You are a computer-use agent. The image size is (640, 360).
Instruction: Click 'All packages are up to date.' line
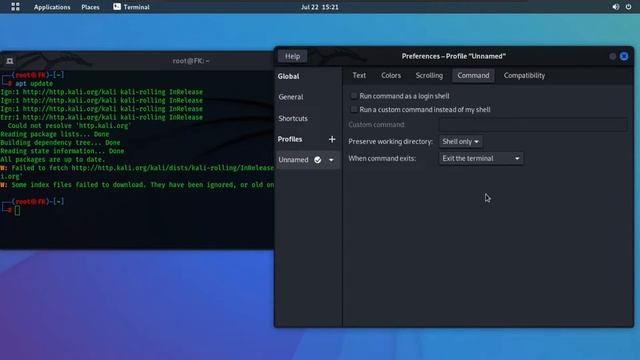tap(53, 160)
